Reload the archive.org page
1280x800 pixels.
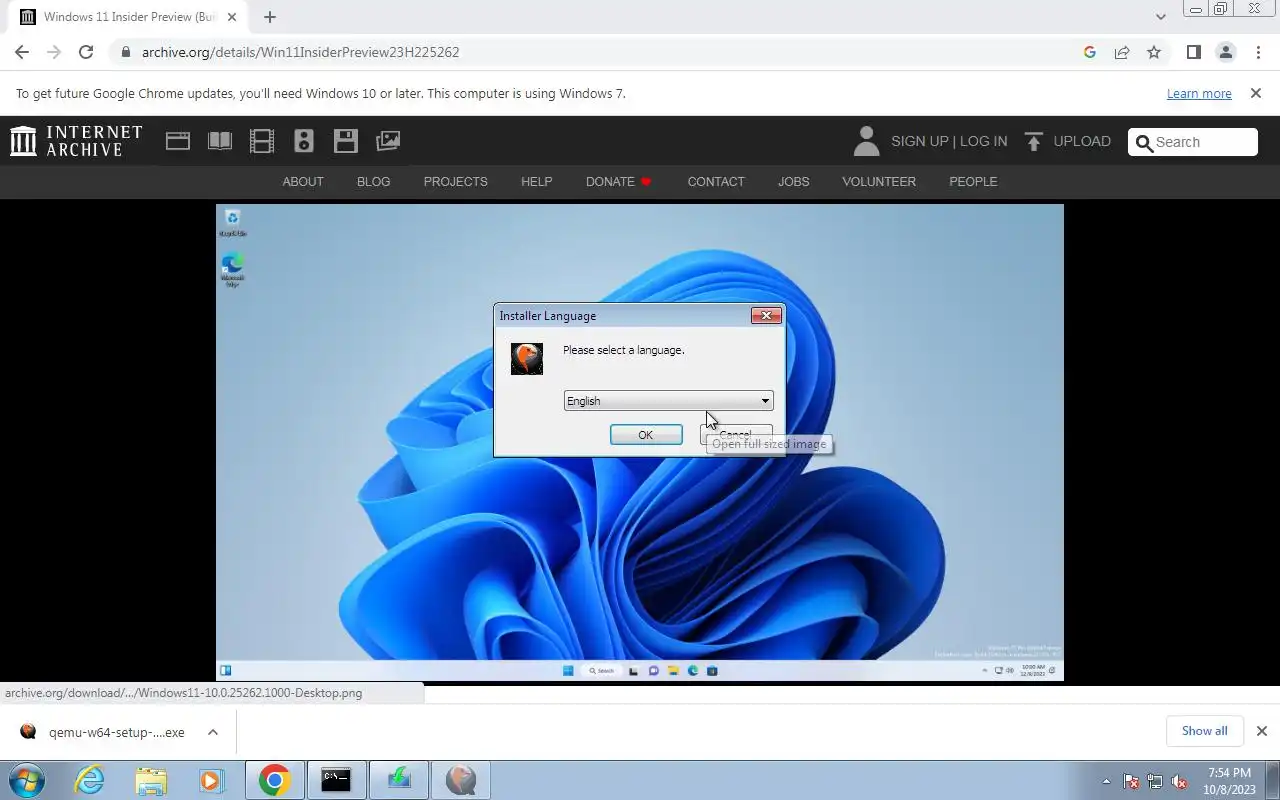click(86, 52)
